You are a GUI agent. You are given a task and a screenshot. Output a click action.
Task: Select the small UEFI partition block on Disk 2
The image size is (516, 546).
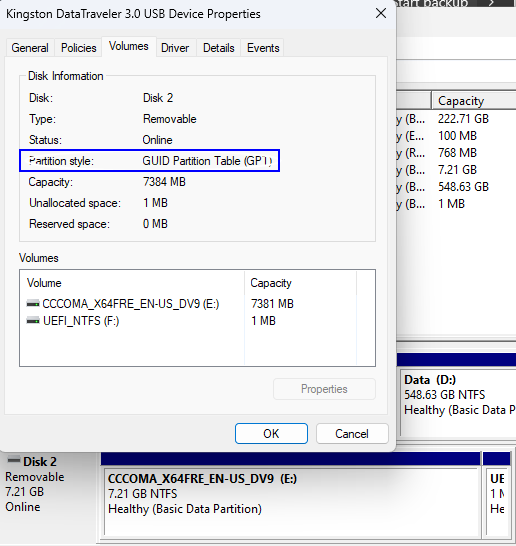(x=498, y=501)
